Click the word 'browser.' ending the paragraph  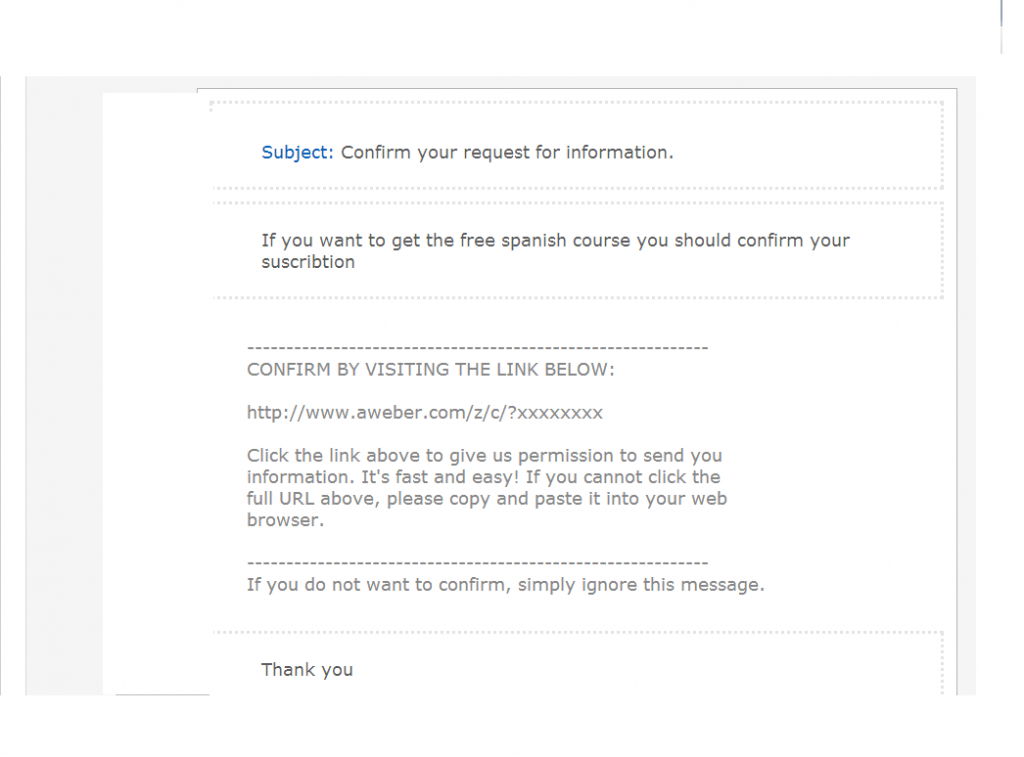285,521
